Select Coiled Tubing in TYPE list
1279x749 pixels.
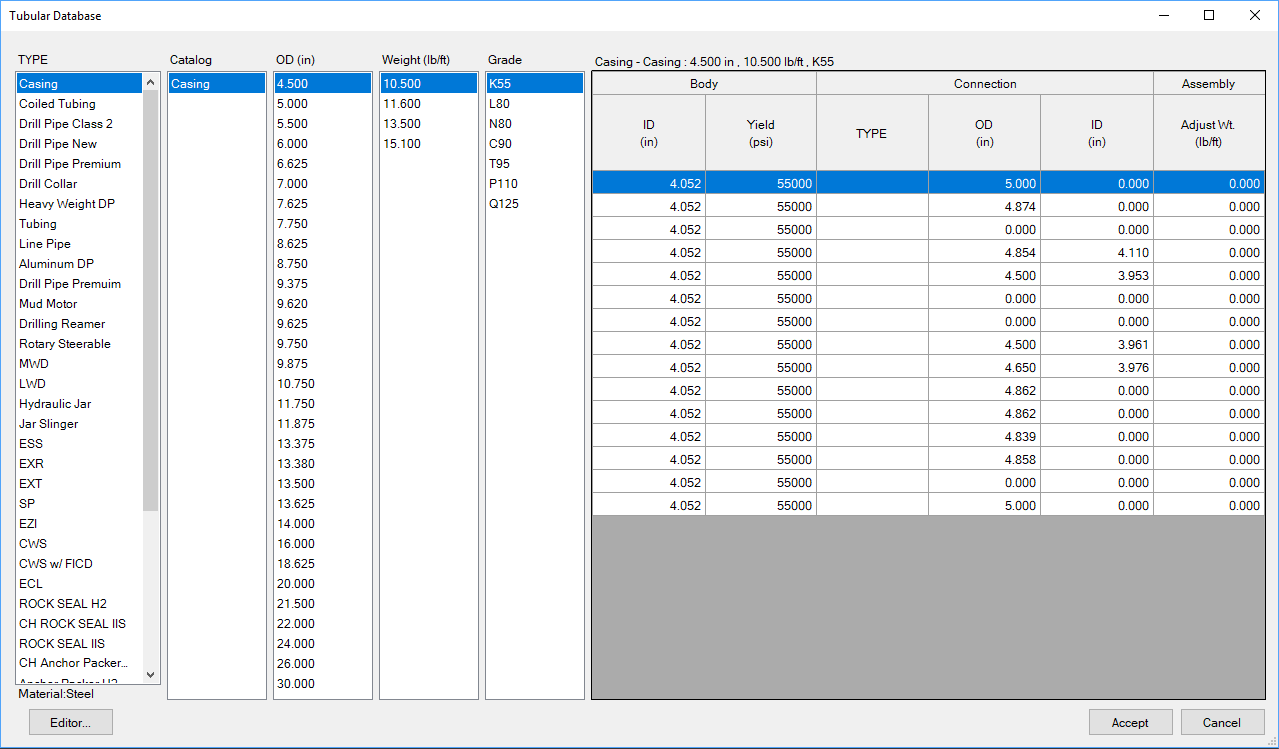tap(57, 104)
